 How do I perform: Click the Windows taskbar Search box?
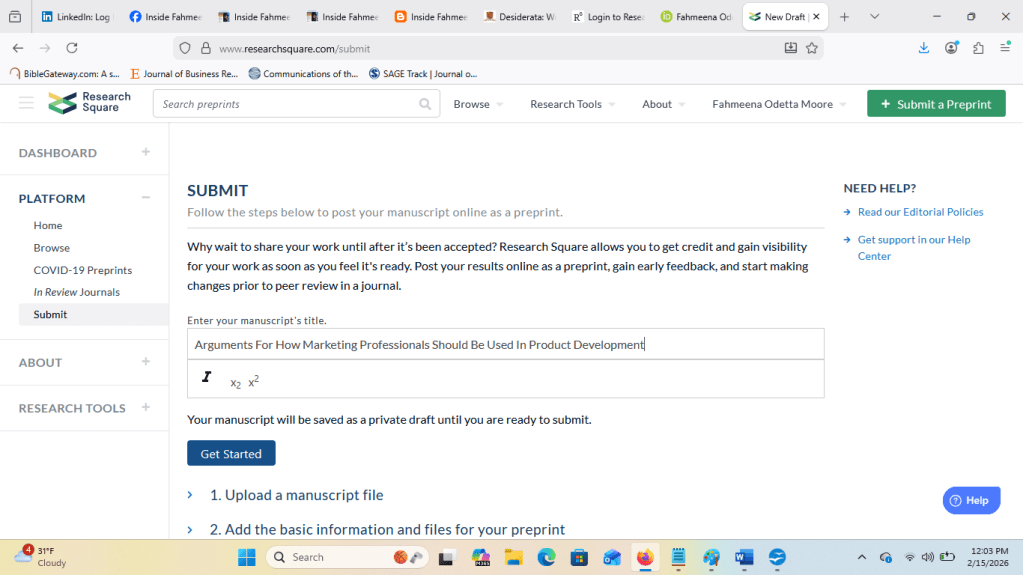click(x=347, y=557)
